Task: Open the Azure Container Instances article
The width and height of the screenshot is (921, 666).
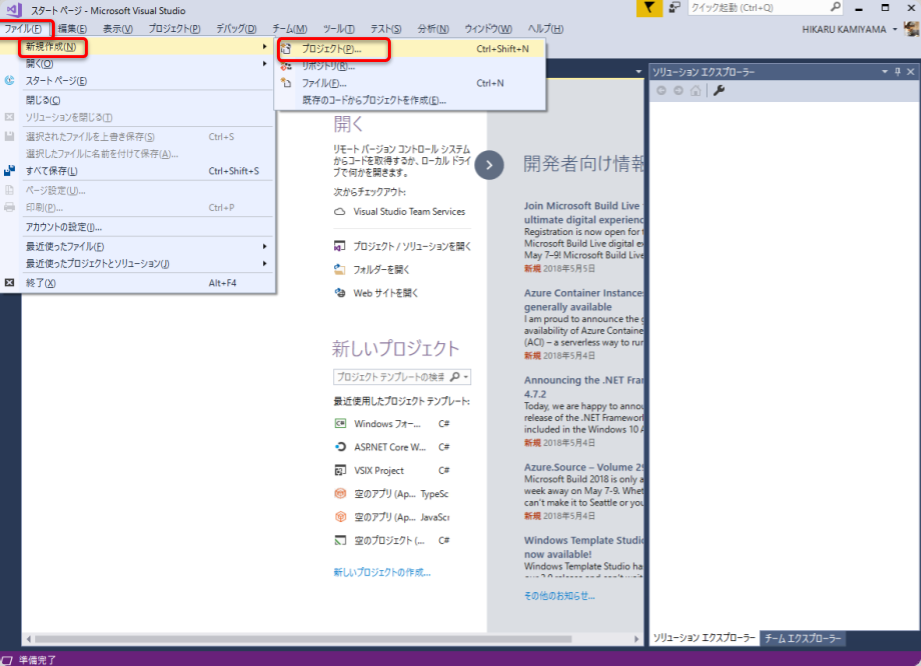Action: 584,300
